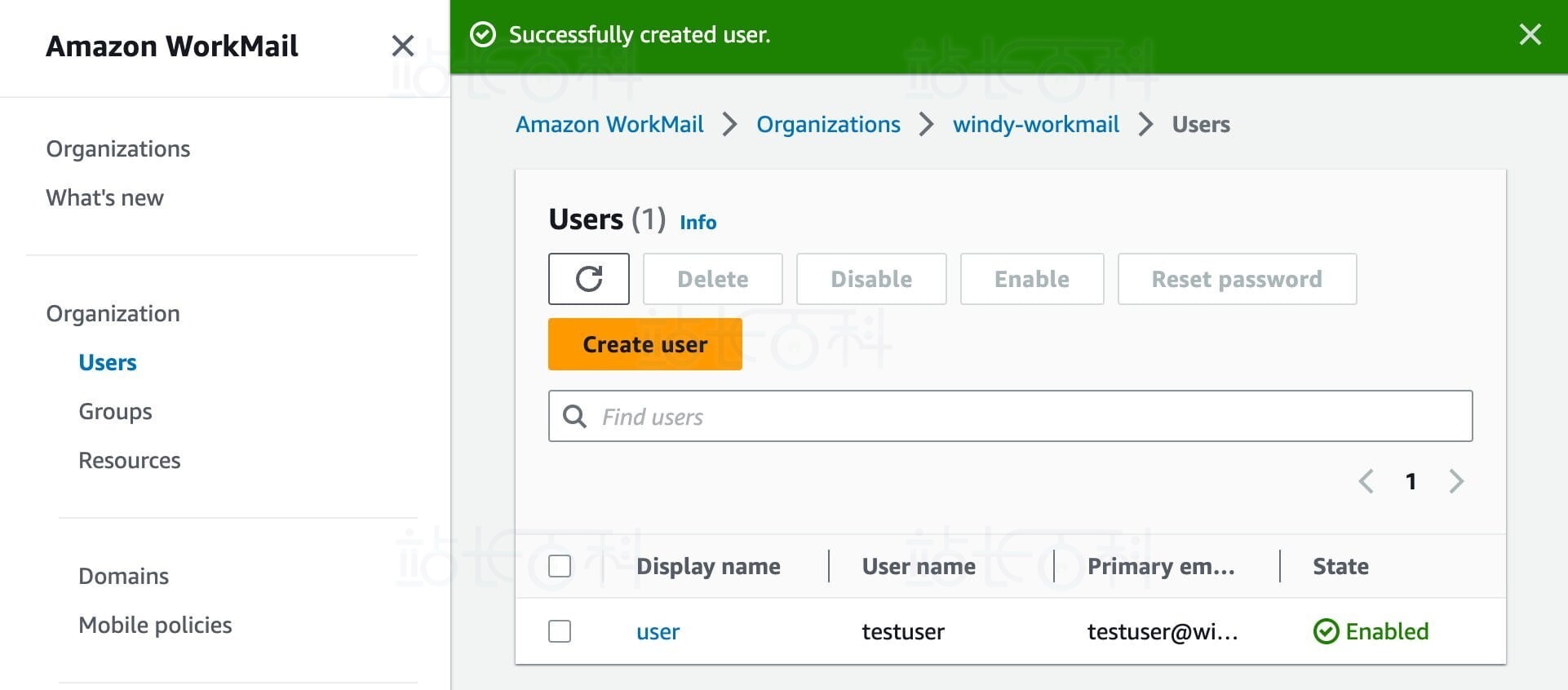This screenshot has height=690, width=1568.
Task: Open the Info link beside Users
Action: pos(698,223)
